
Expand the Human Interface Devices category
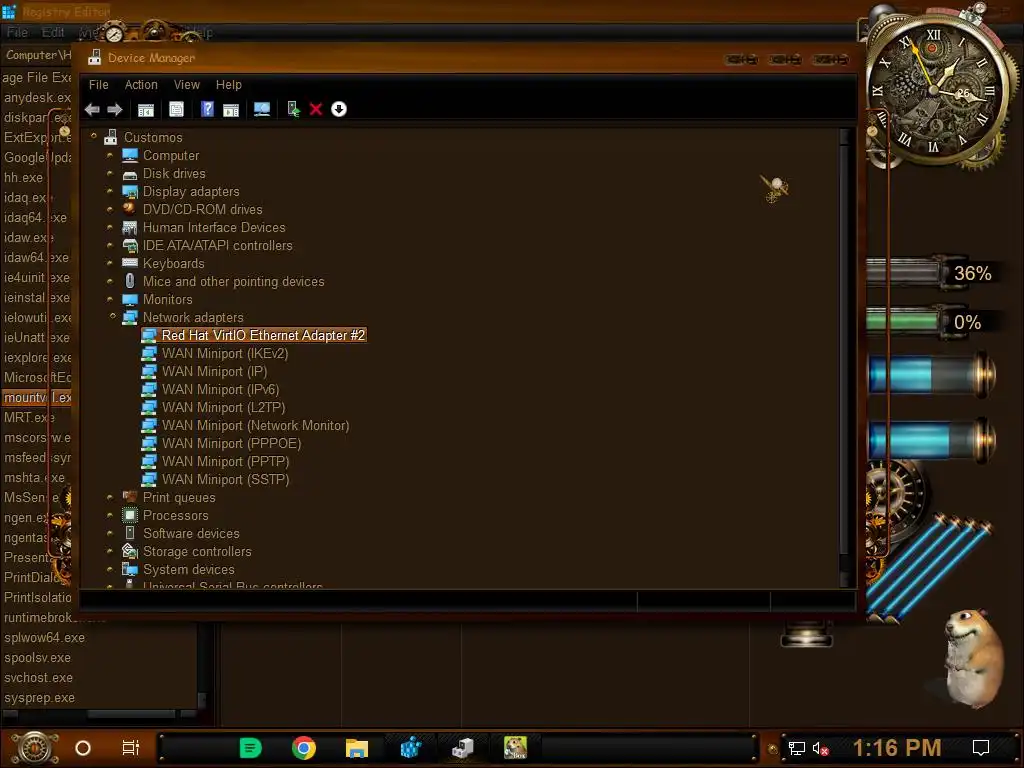110,227
